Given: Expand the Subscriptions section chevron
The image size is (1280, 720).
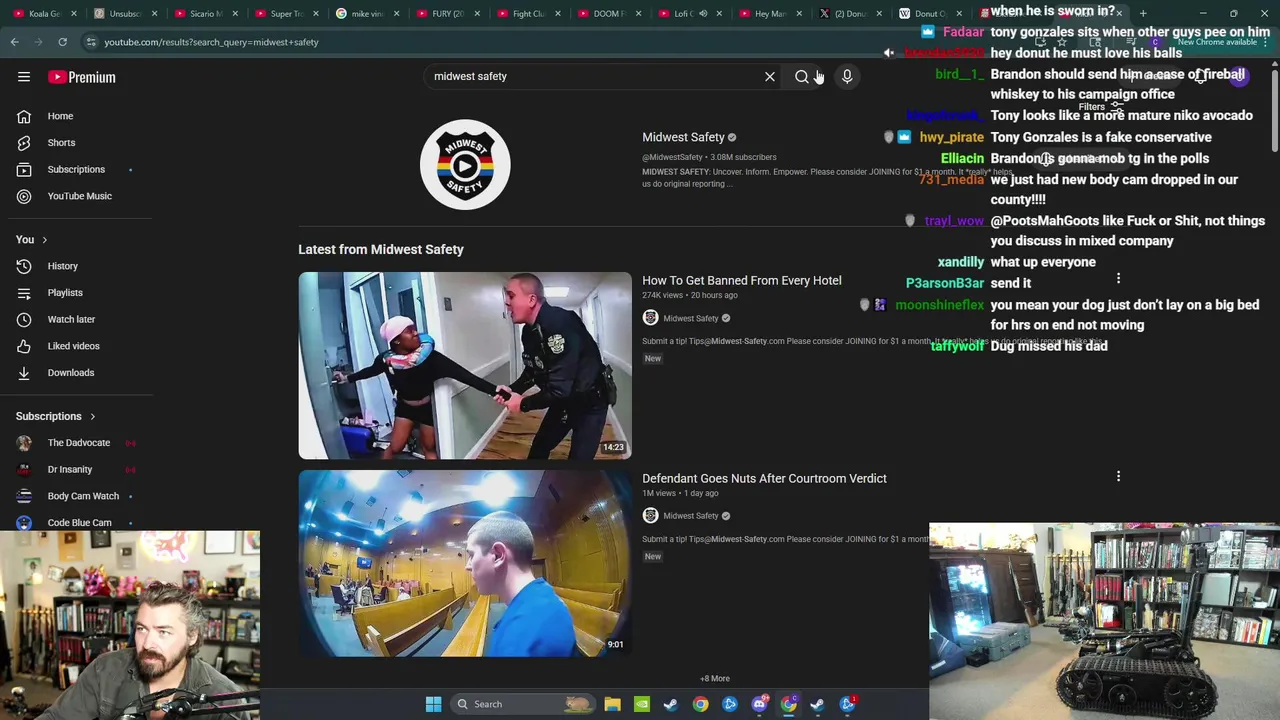Looking at the screenshot, I should (x=92, y=416).
